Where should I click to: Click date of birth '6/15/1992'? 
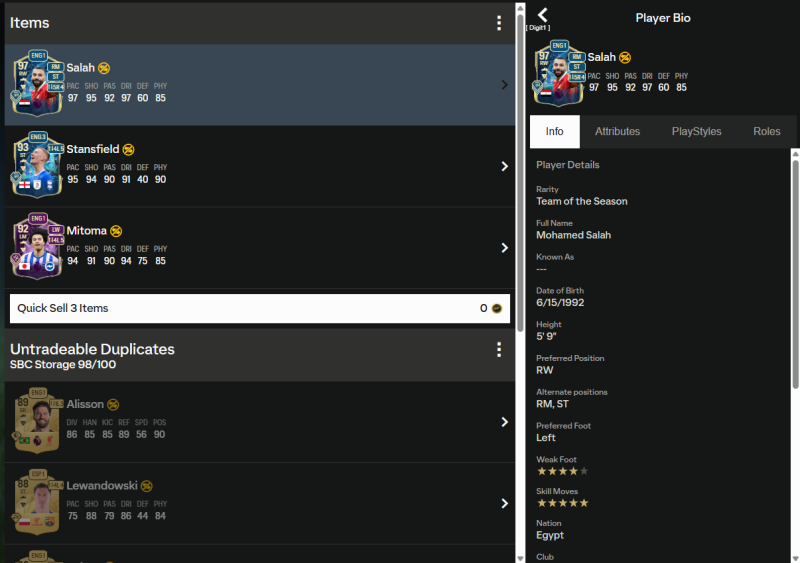coord(560,302)
